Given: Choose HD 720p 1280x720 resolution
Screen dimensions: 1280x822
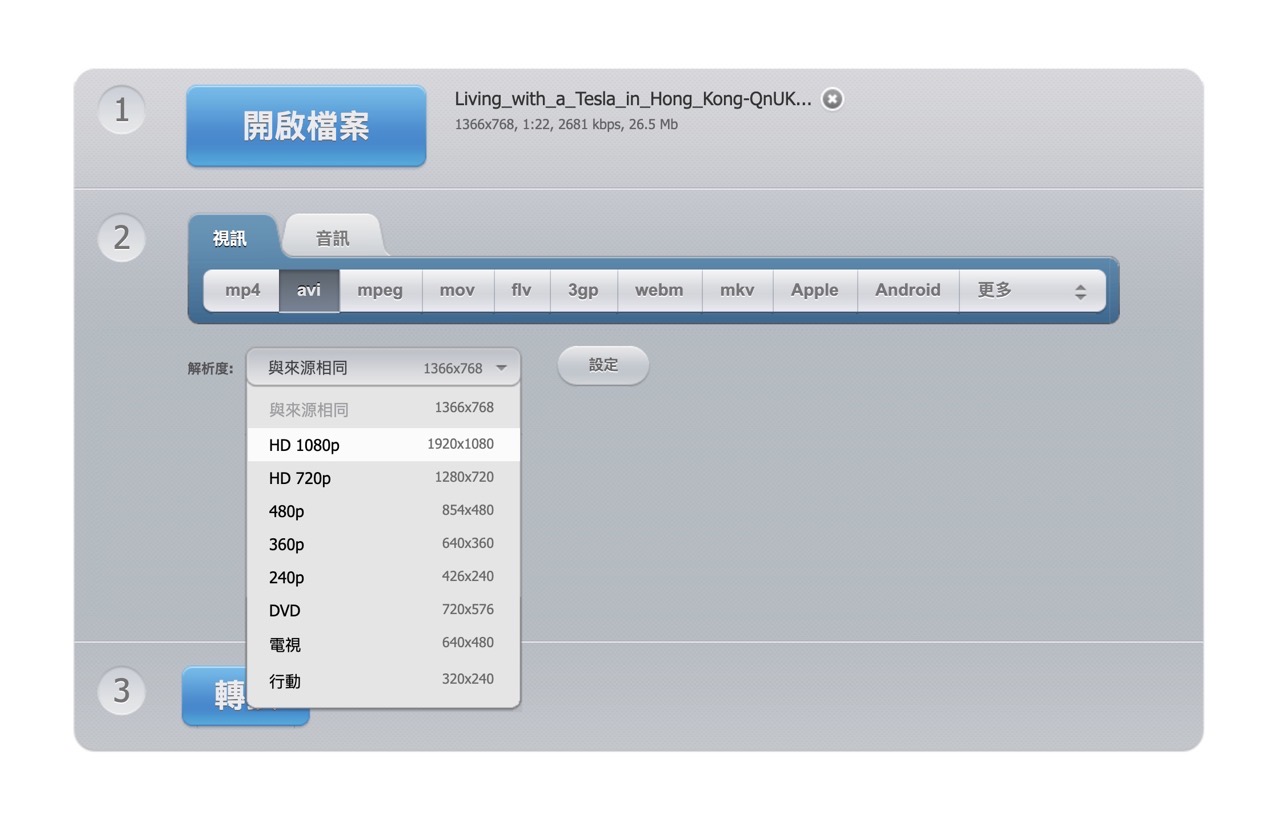Looking at the screenshot, I should click(x=384, y=478).
